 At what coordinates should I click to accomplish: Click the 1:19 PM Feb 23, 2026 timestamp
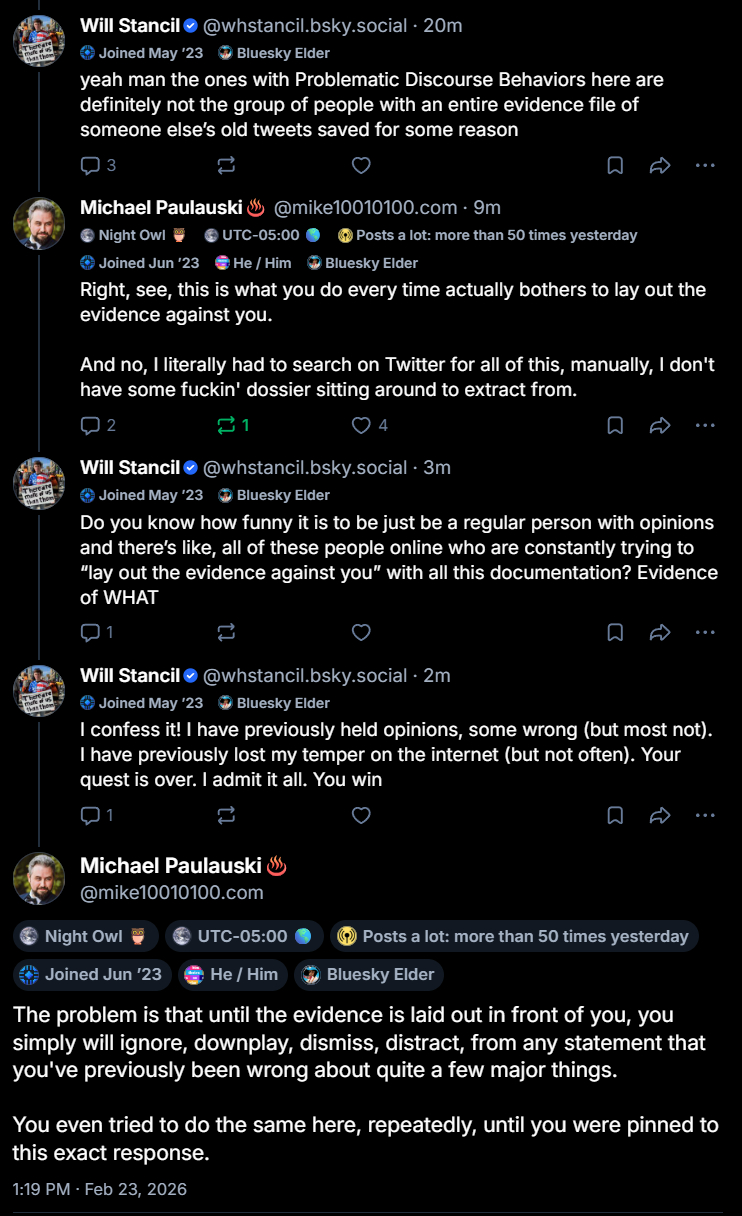click(x=100, y=1189)
